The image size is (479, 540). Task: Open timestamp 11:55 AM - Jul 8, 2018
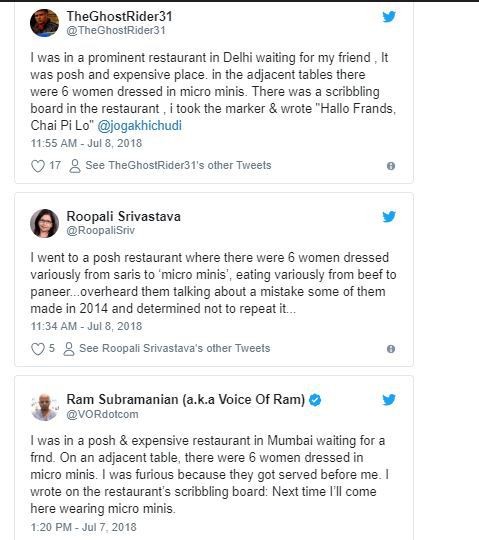pos(86,143)
